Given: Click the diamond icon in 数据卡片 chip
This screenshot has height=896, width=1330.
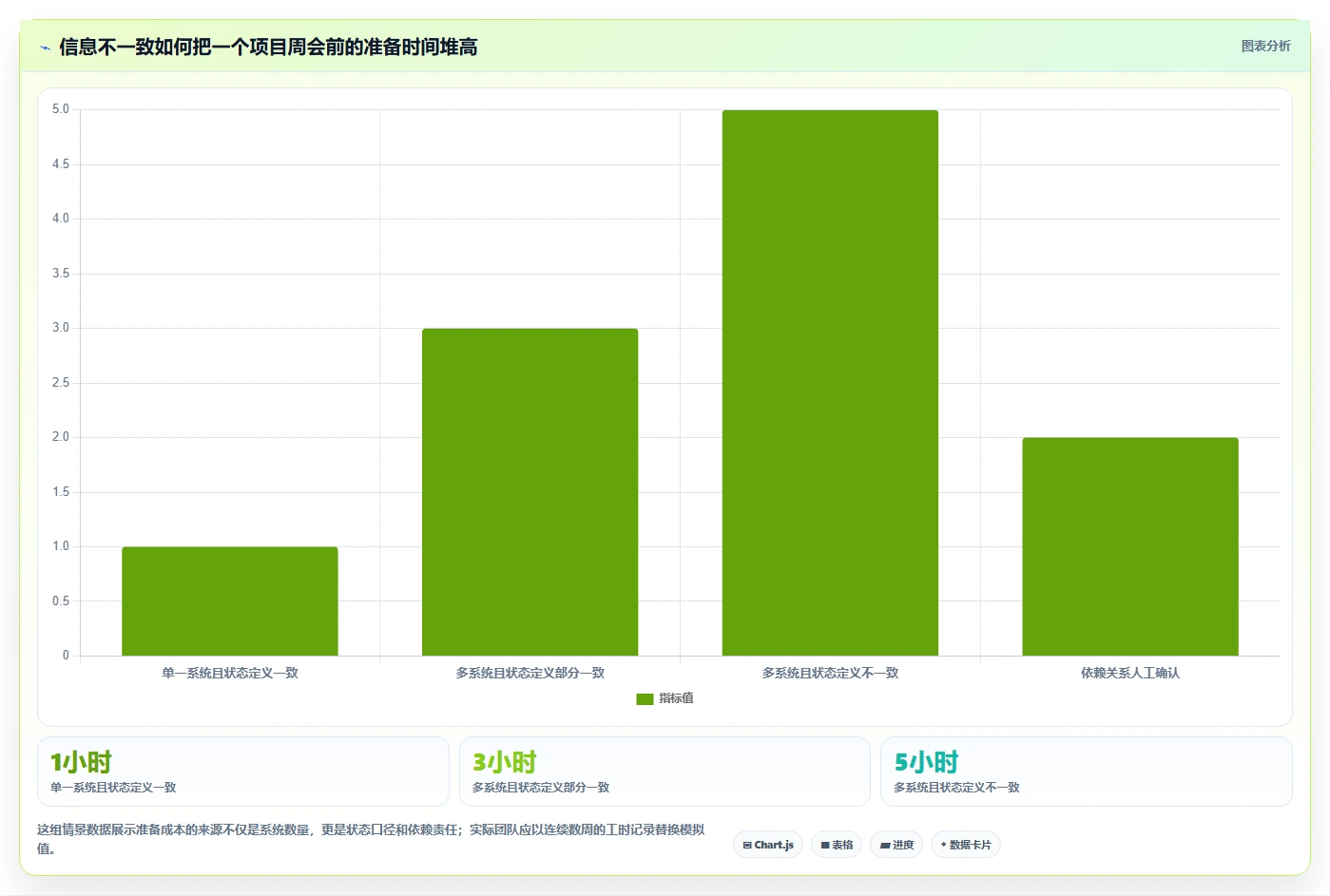Looking at the screenshot, I should [x=943, y=844].
